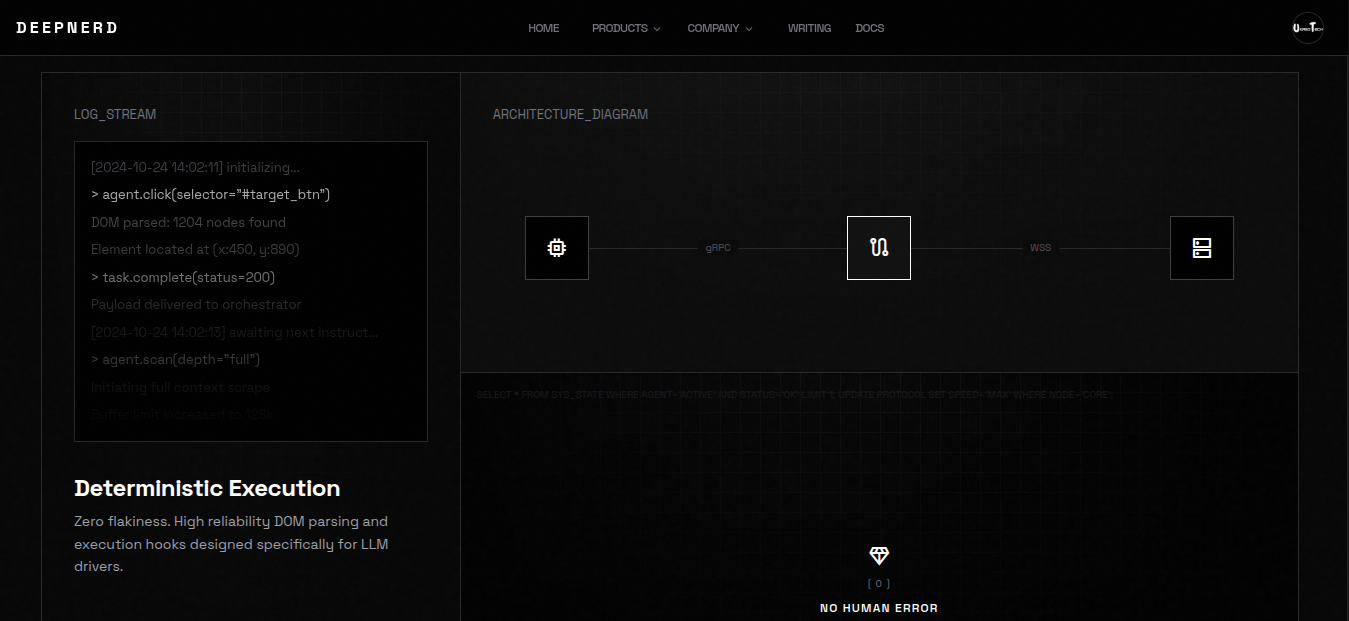Click the gRPC connection label
The image size is (1349, 621).
718,247
